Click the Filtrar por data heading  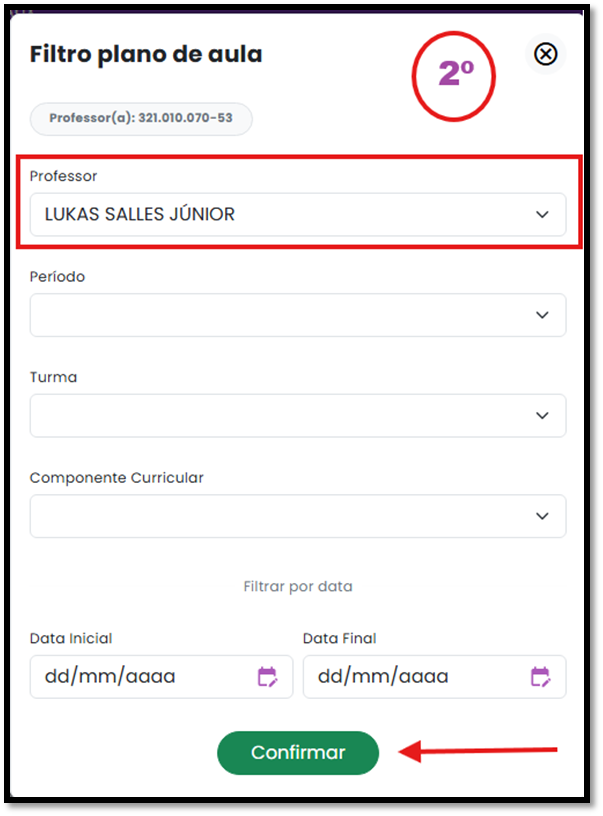point(298,586)
